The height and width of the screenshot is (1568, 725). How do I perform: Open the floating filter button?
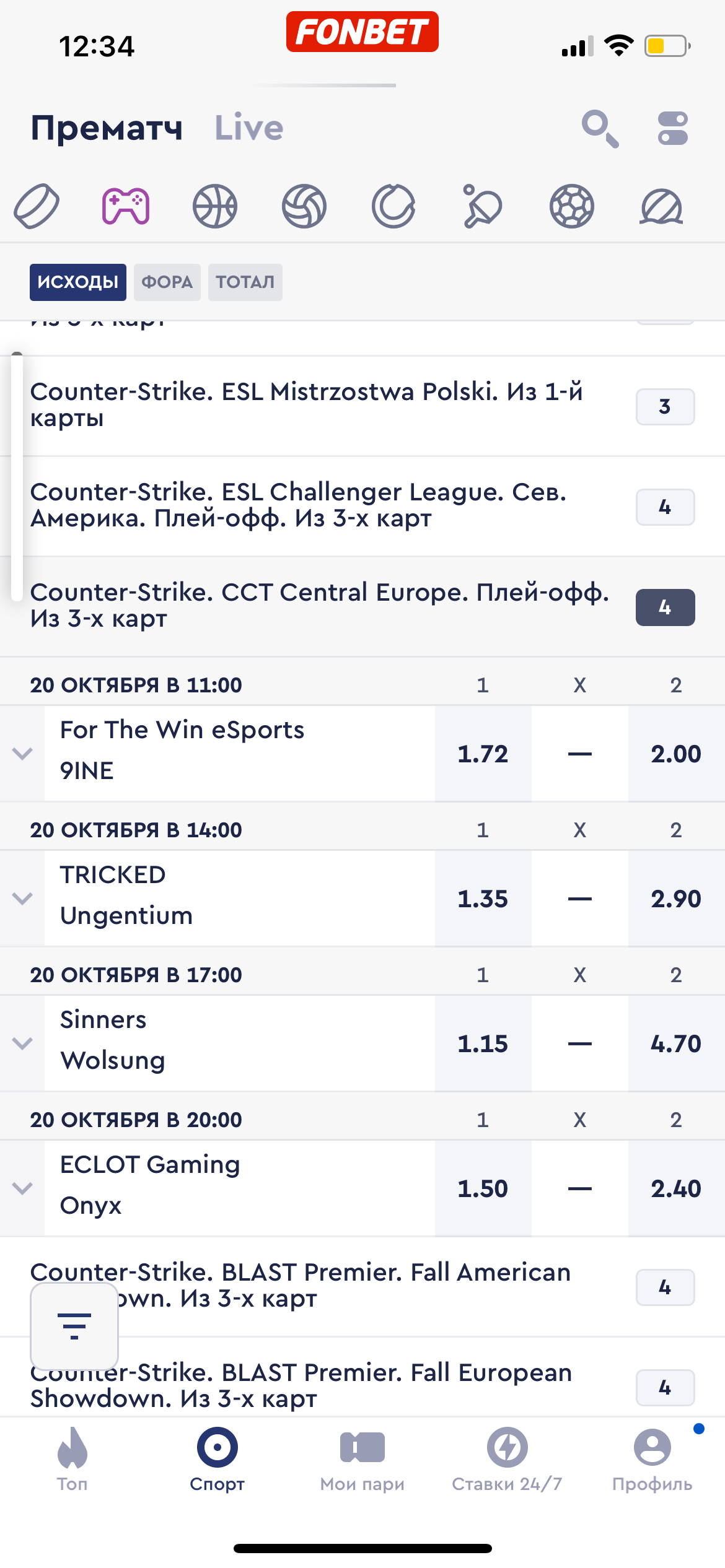click(74, 1326)
